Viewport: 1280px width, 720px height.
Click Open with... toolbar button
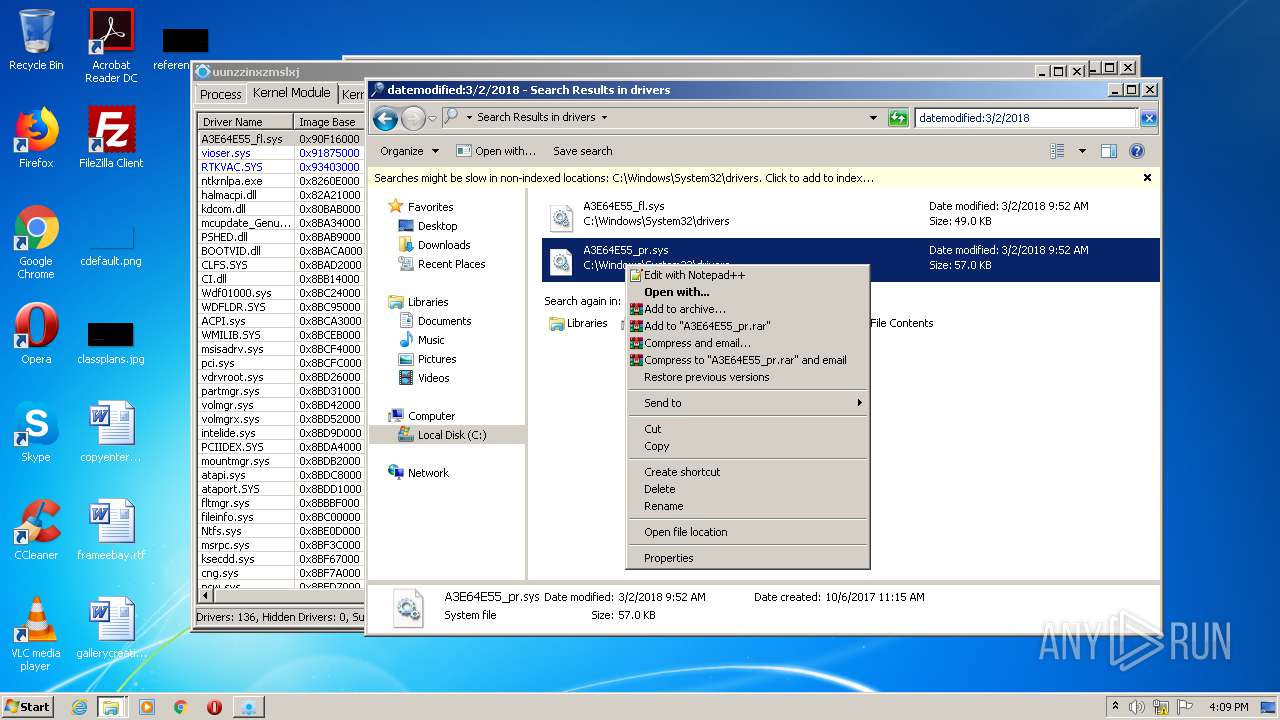pyautogui.click(x=496, y=151)
